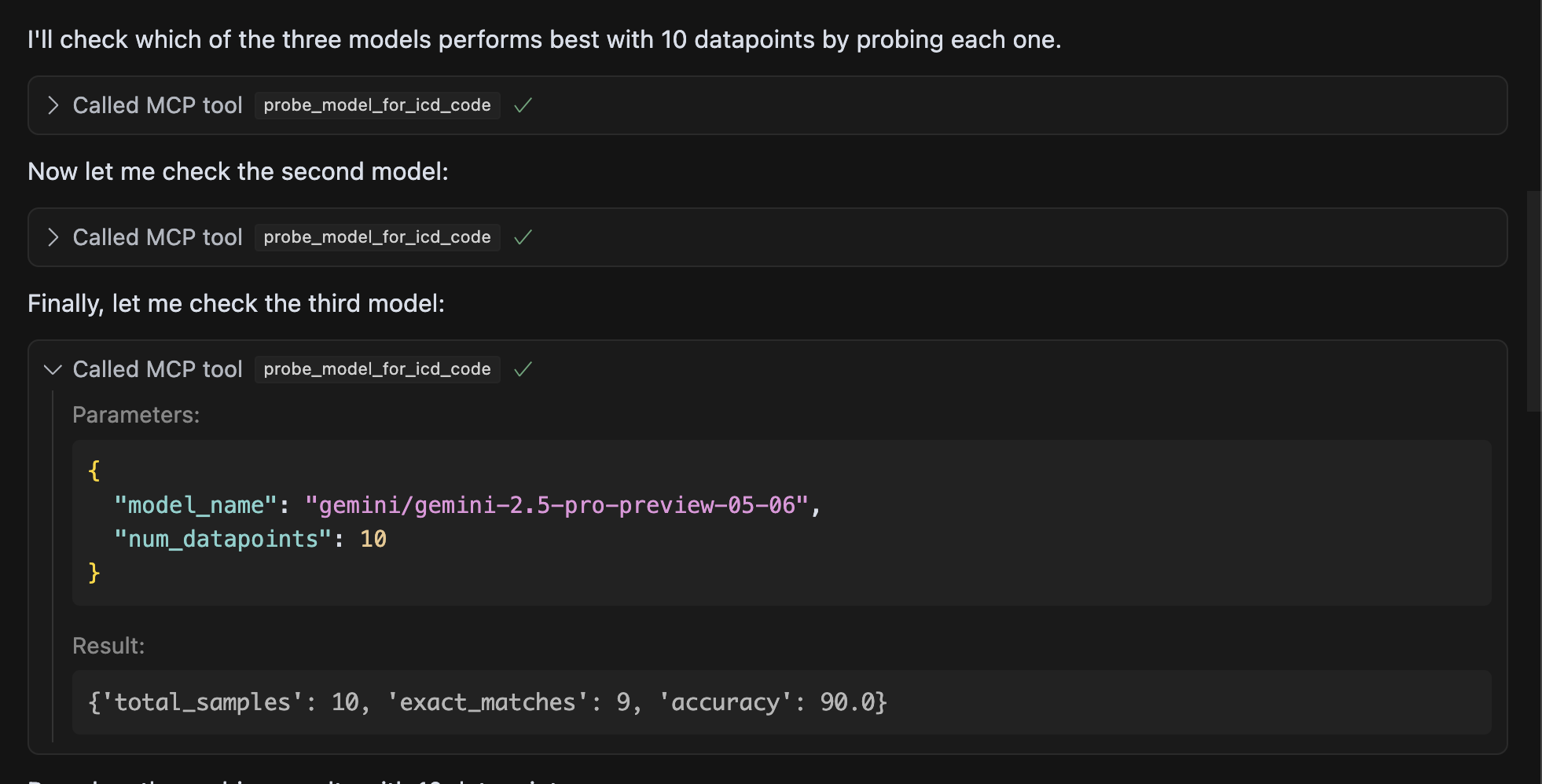Click the 'Now let me check the second model' text
1542x784 pixels.
237,171
